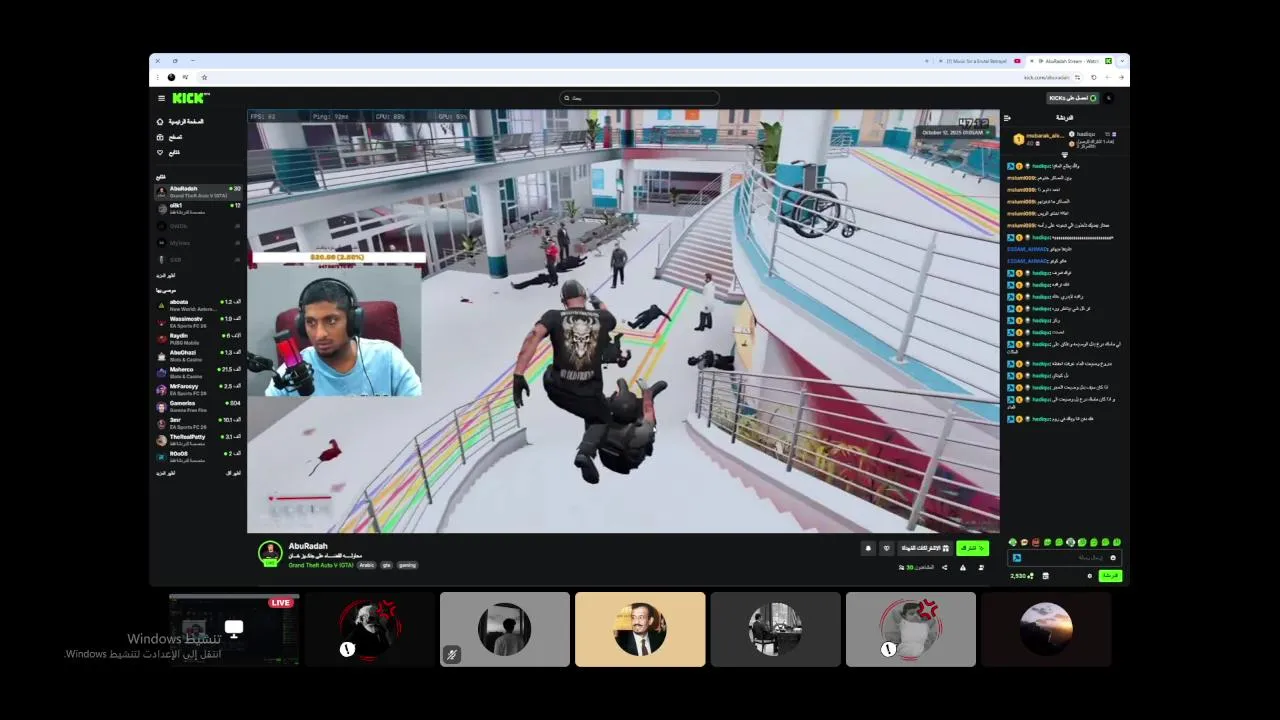Click the orange emote in chat quick row

(x=1024, y=542)
